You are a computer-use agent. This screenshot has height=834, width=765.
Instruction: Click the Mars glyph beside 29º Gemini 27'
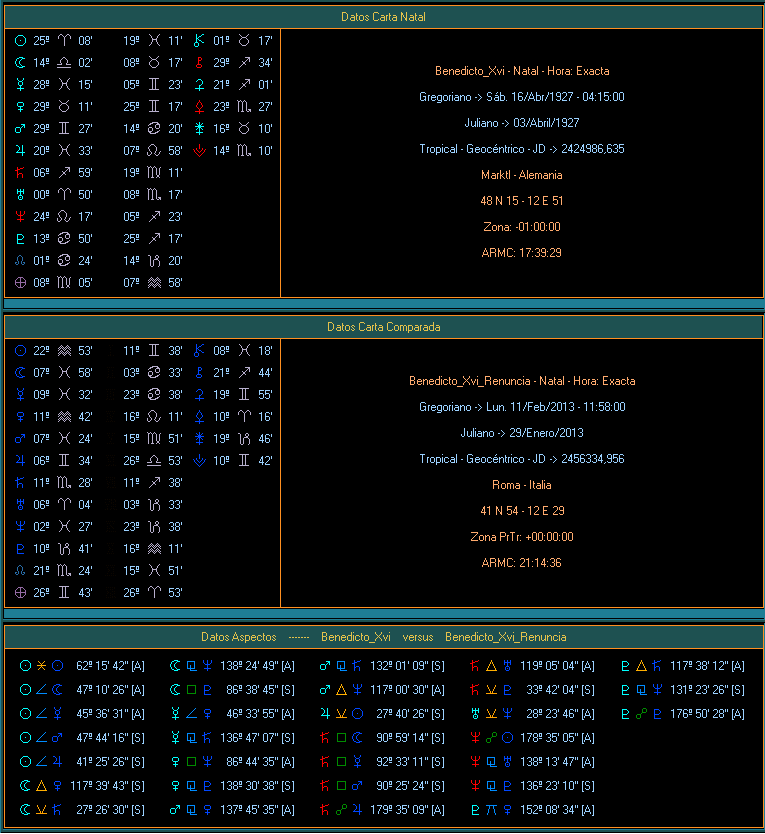(x=20, y=129)
